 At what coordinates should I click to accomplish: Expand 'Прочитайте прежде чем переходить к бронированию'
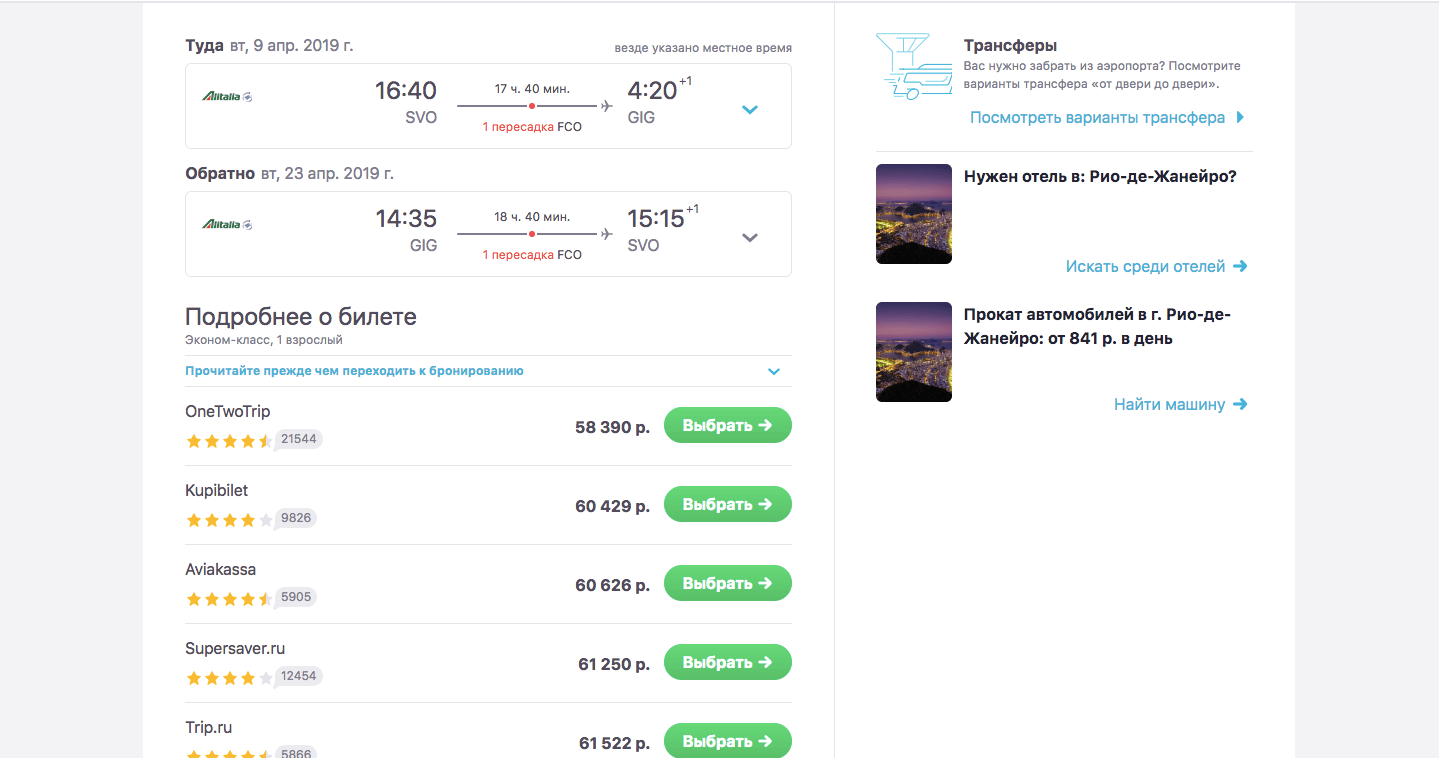(773, 371)
